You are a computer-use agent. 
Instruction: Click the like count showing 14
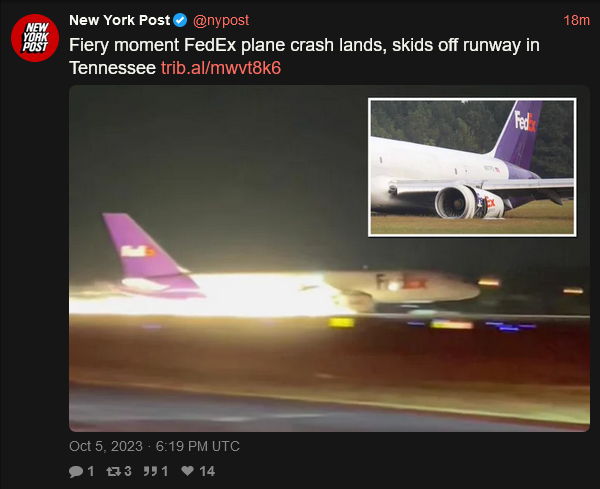coord(207,471)
